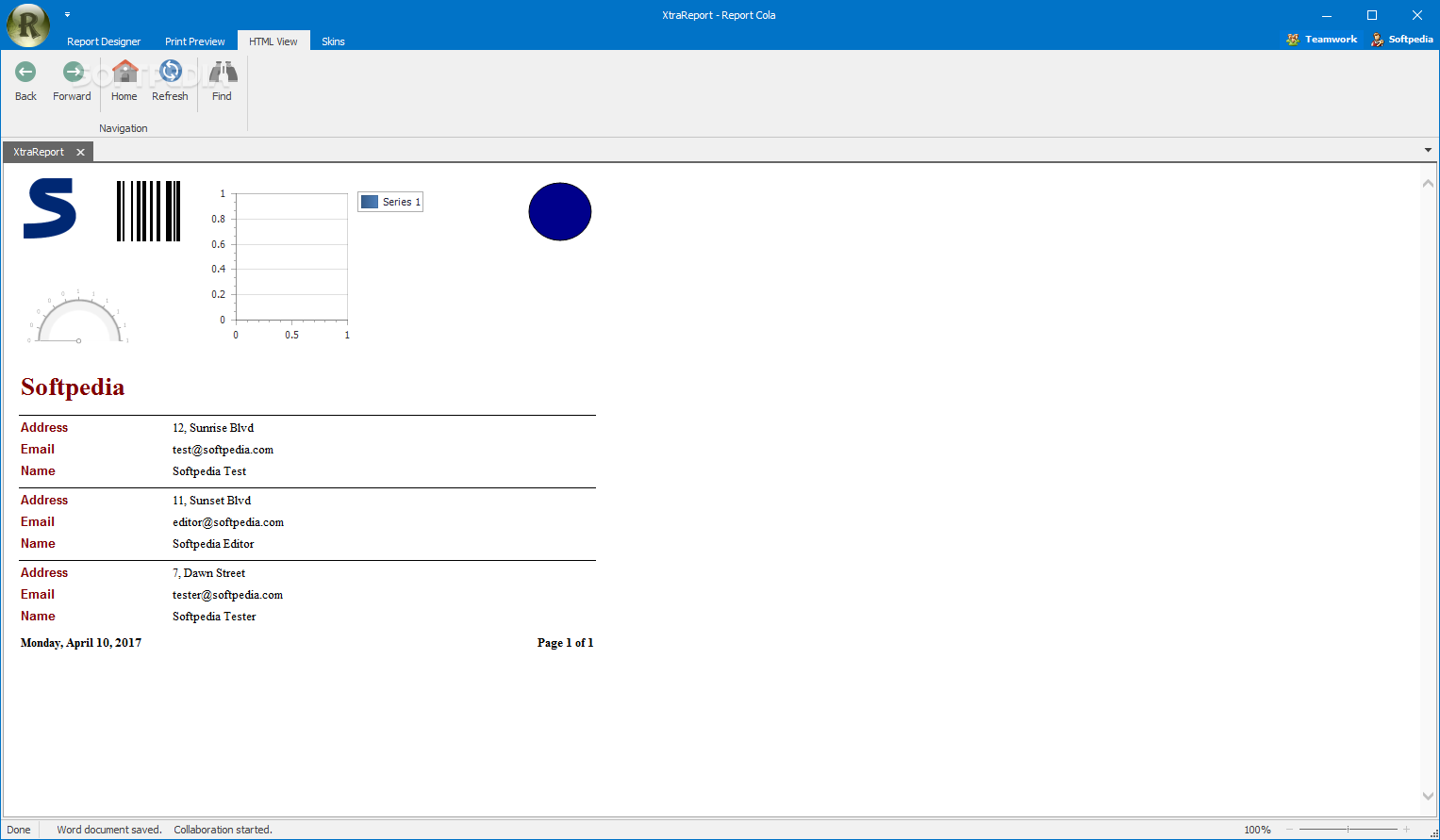Click the email editor@softpedia.com
Screen dimensions: 1440x840
click(228, 522)
